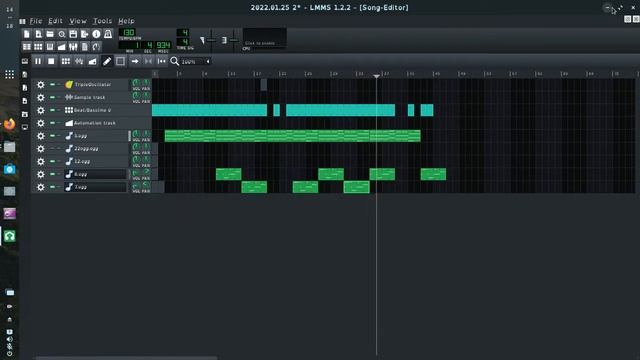
Task: Open 7.ogg track gear menu
Action: click(41, 187)
